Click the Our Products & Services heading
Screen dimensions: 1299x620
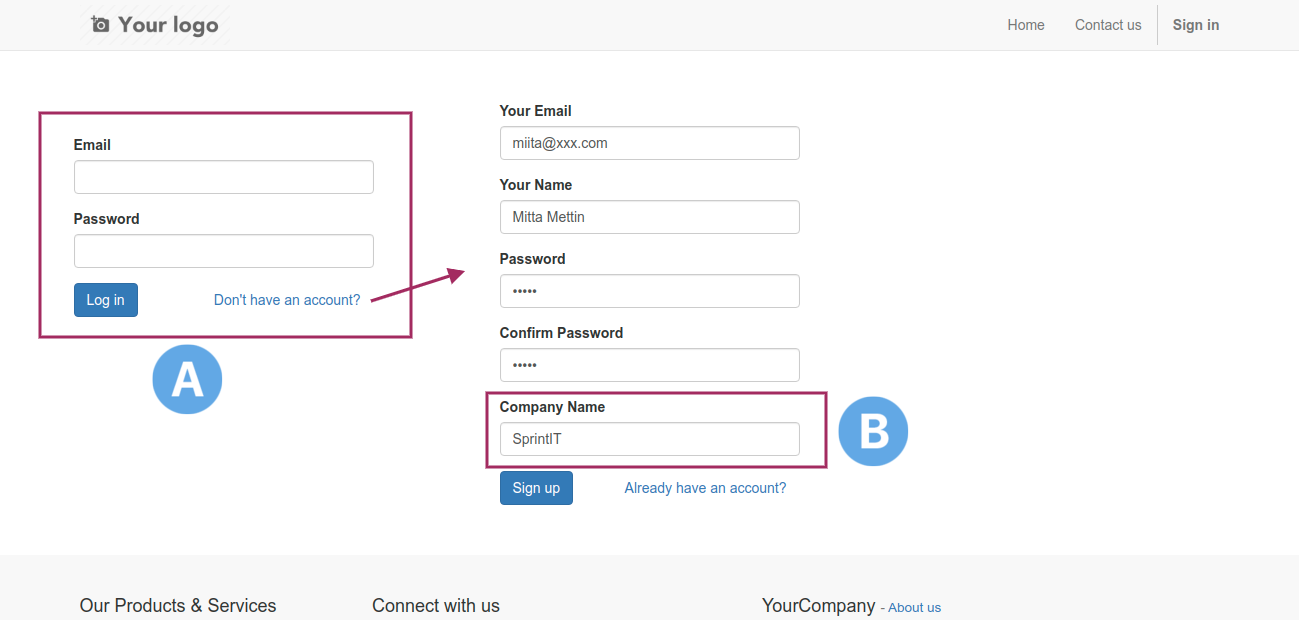(178, 605)
